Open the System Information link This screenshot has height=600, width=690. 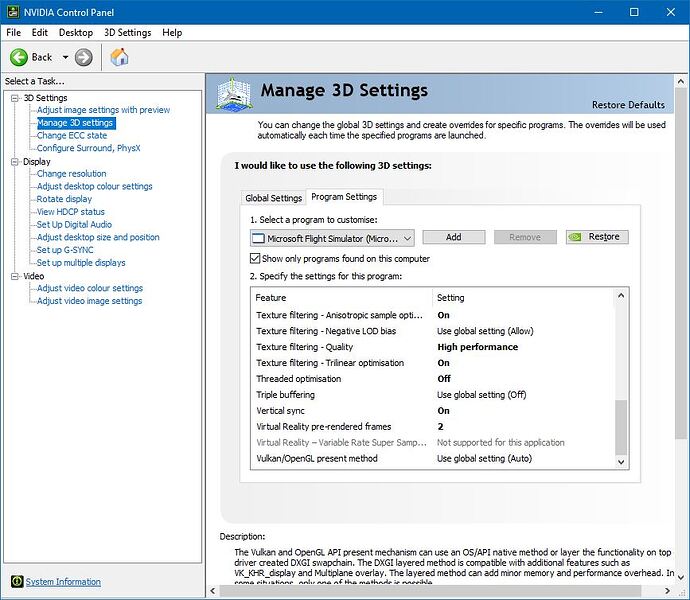coord(63,582)
